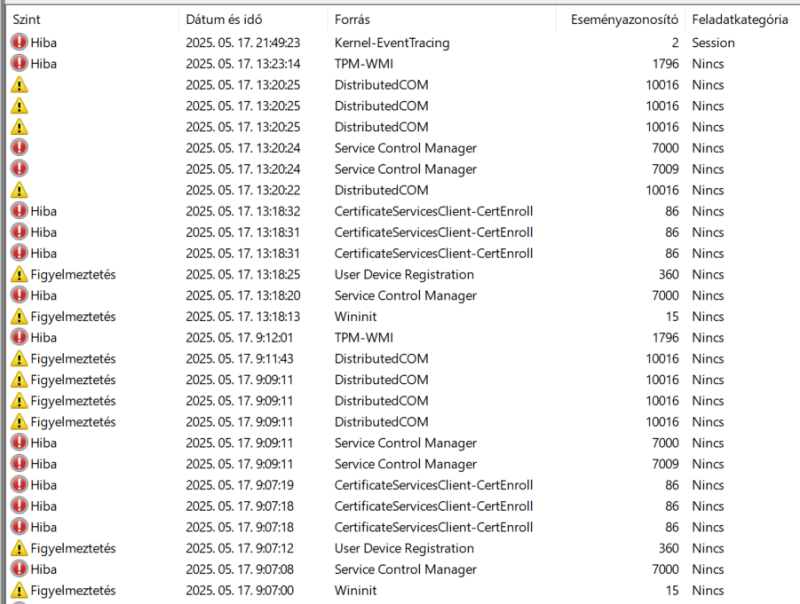
Task: Click event ID 7009 in the 13:20:24 row
Action: coord(665,169)
